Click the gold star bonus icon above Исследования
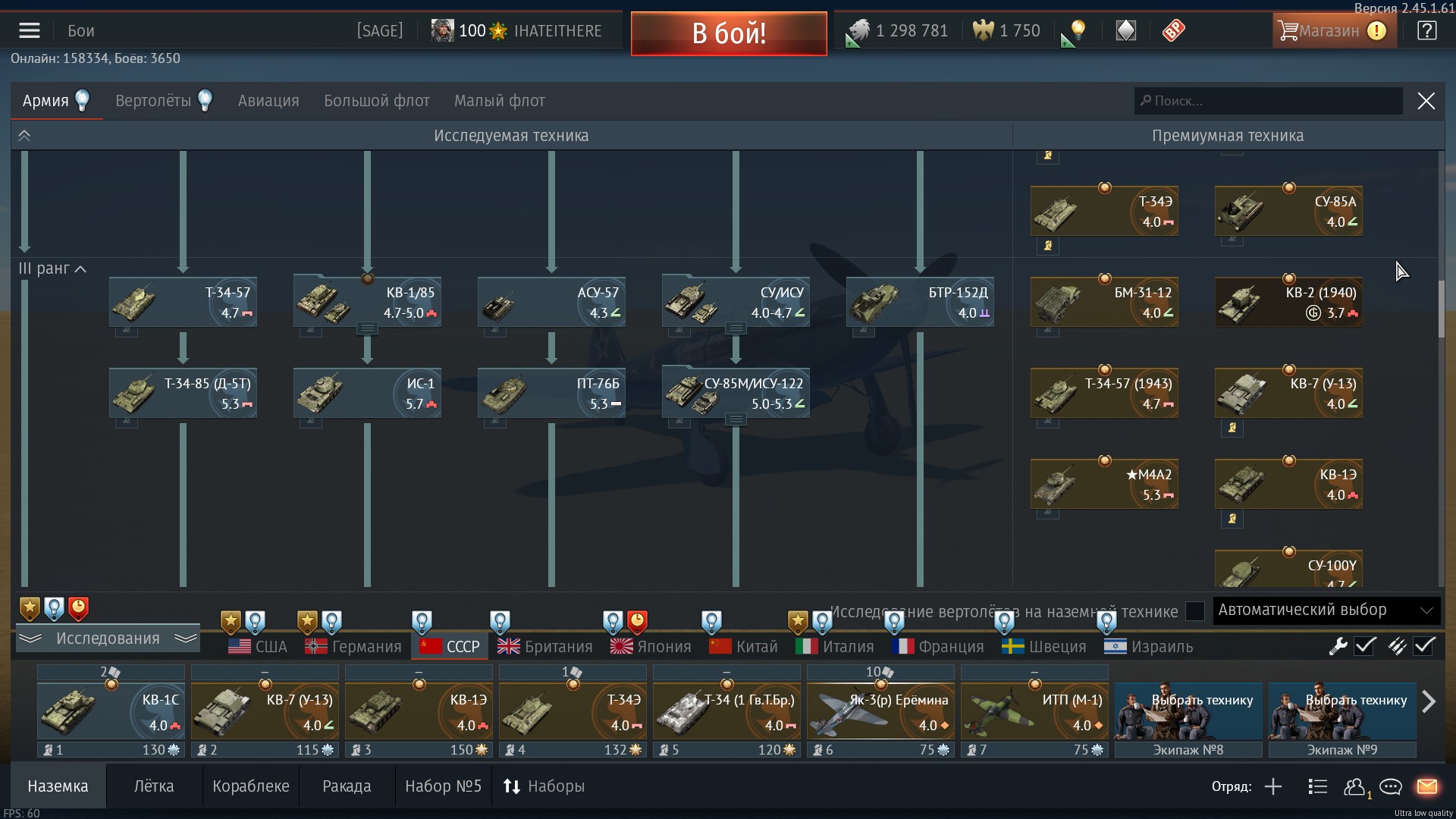1456x819 pixels. point(30,608)
